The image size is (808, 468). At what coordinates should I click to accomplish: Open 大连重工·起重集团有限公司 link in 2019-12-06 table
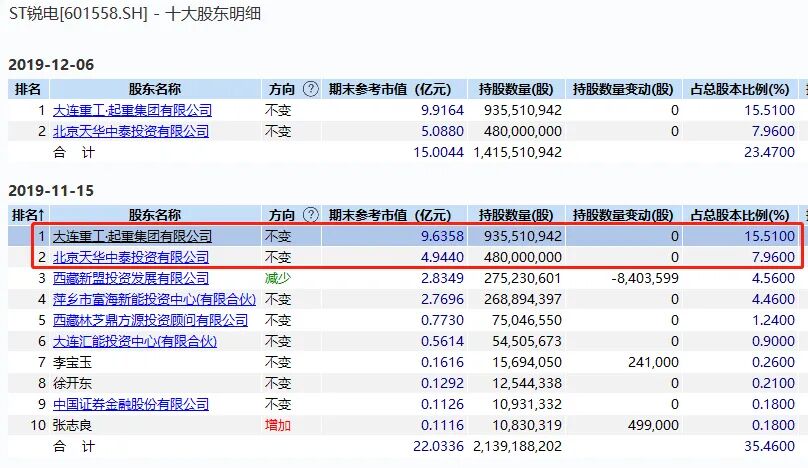(x=132, y=110)
